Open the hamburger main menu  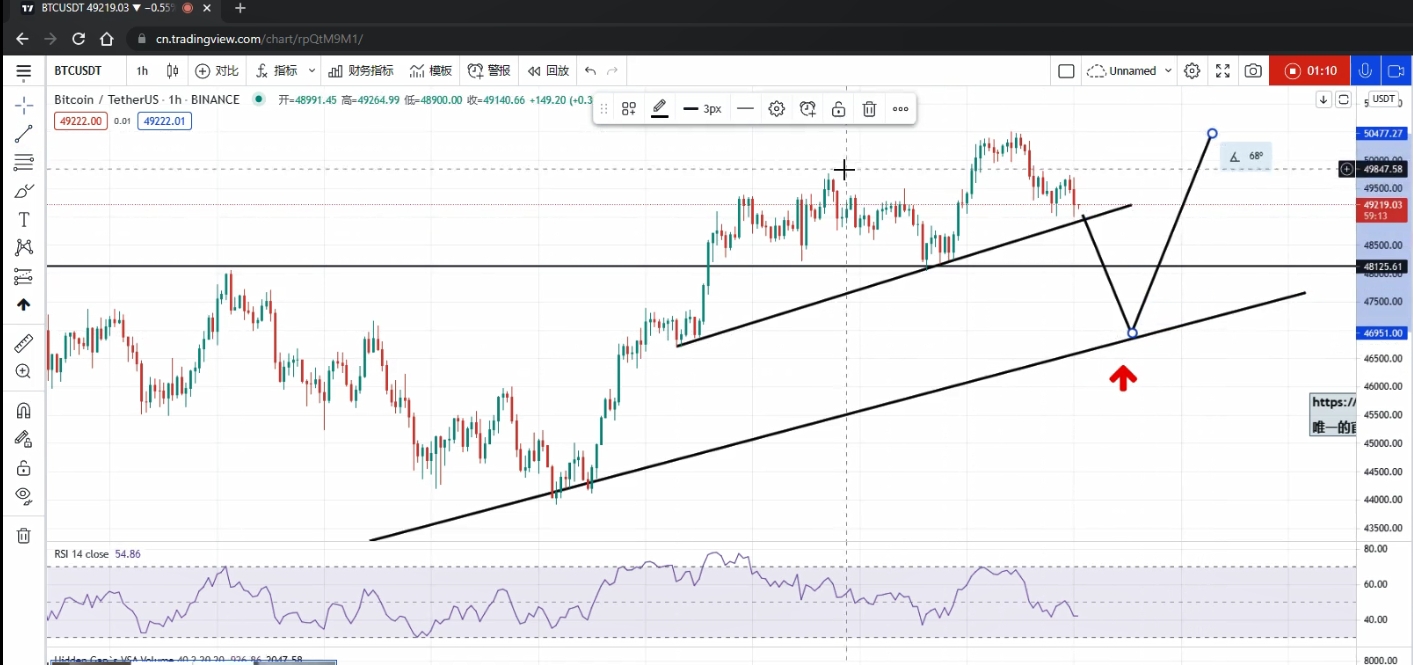tap(23, 71)
